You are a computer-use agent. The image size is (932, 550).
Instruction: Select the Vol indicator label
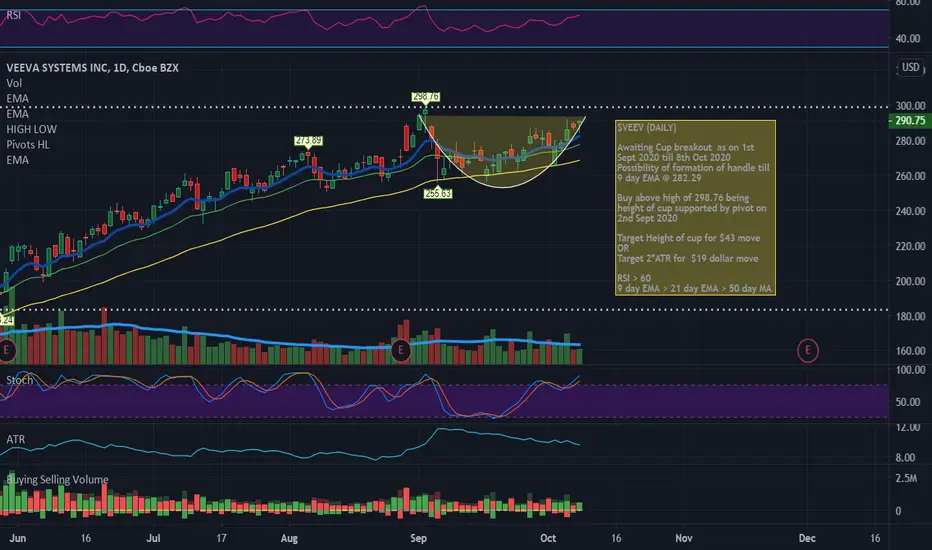14,83
